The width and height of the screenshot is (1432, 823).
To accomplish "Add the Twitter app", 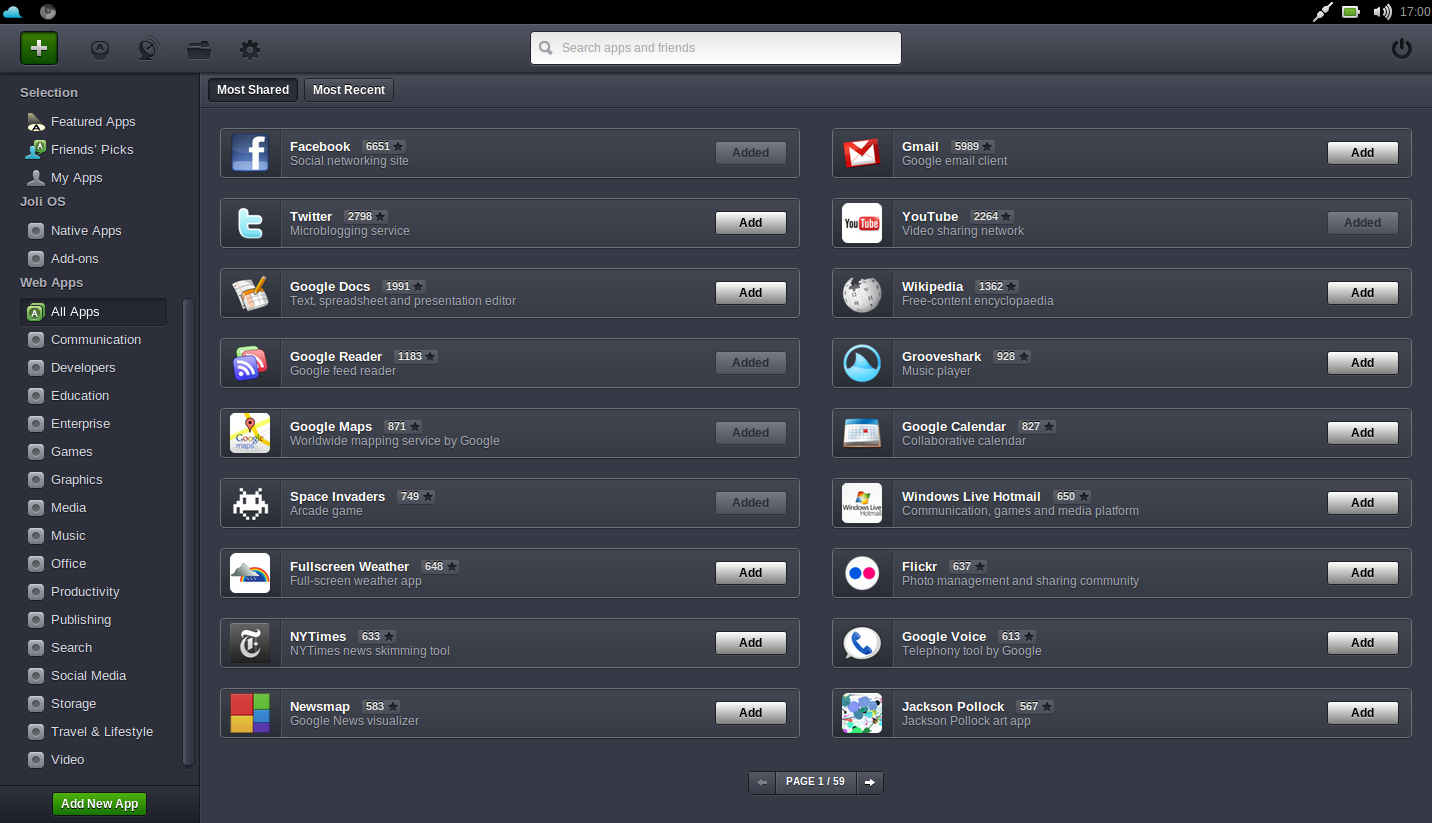I will pos(751,223).
